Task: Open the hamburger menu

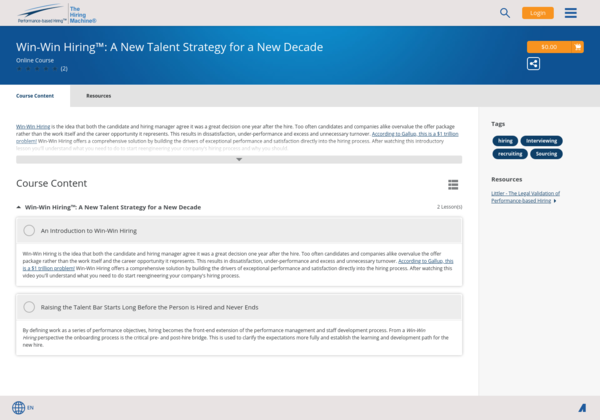Action: click(571, 13)
